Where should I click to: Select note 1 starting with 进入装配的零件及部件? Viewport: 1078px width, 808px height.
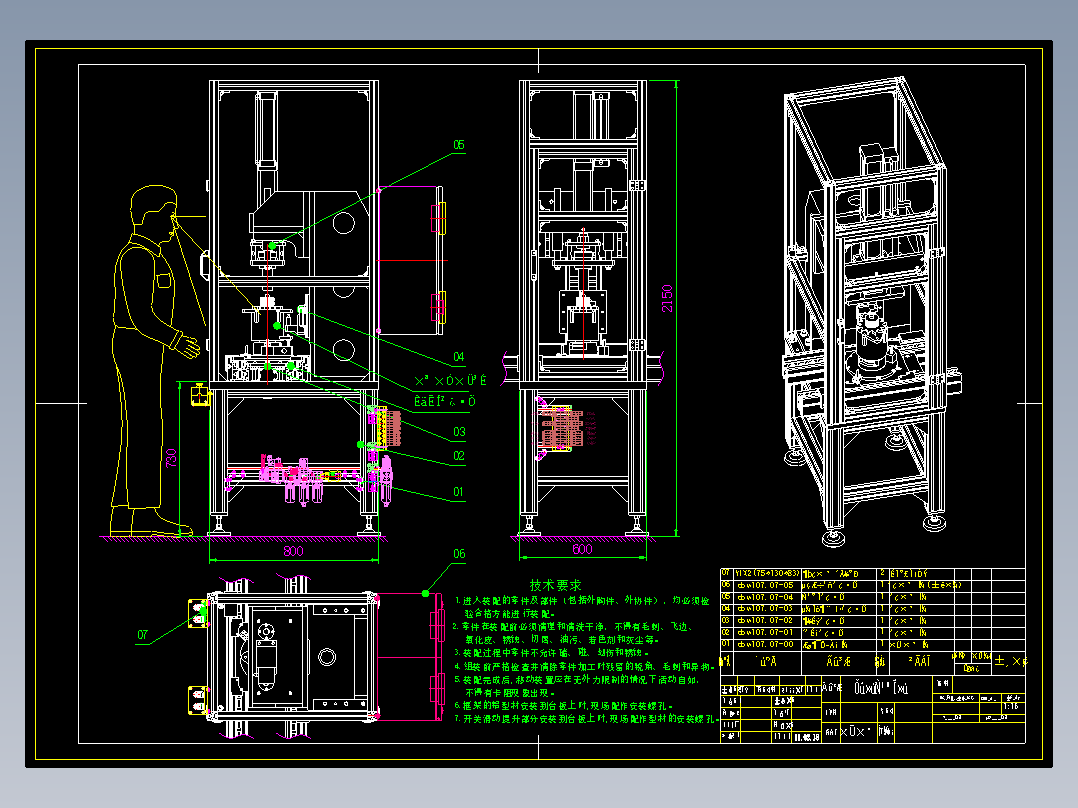582,607
